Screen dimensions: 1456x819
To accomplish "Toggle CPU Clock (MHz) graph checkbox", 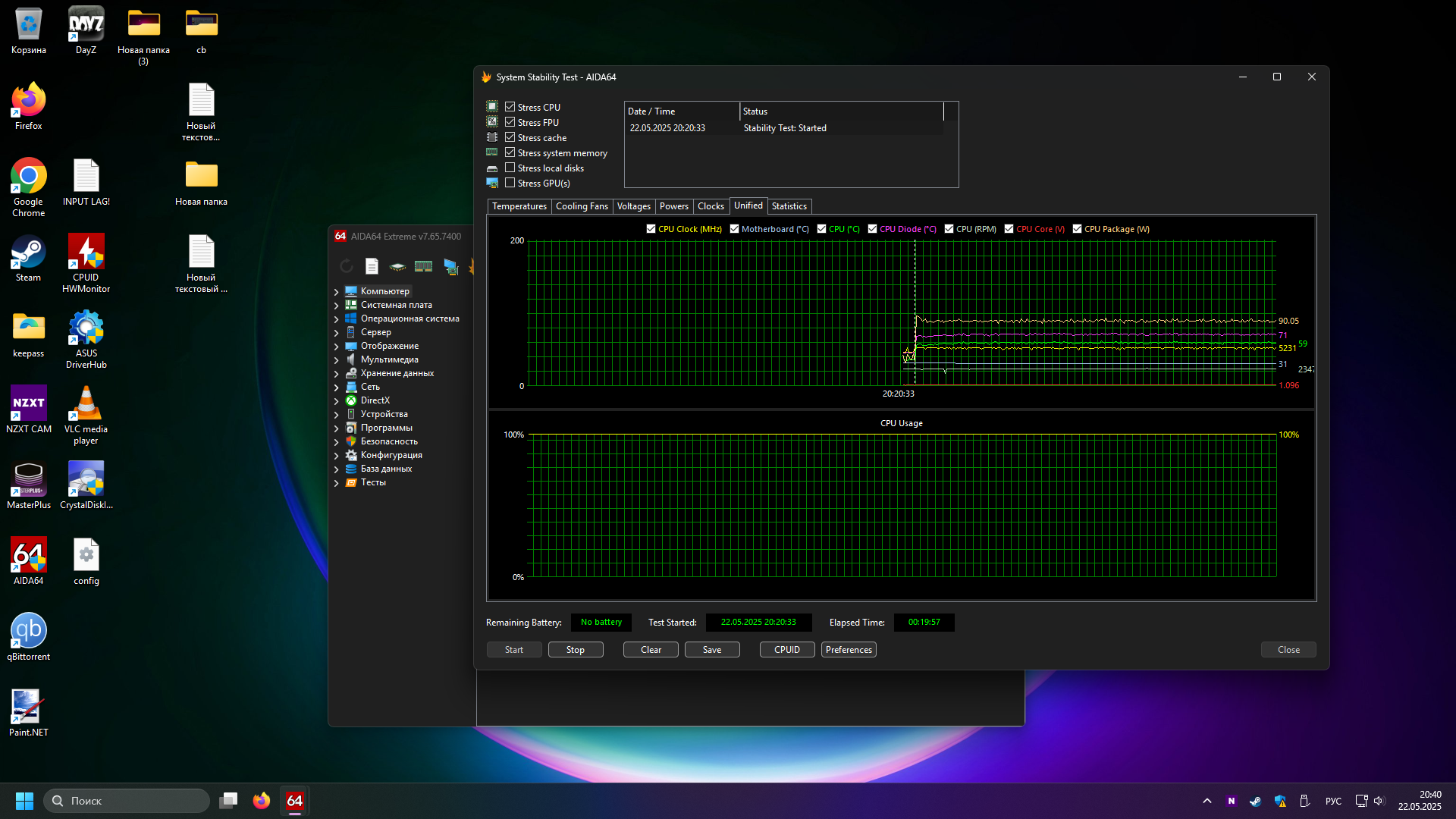I will (x=651, y=228).
